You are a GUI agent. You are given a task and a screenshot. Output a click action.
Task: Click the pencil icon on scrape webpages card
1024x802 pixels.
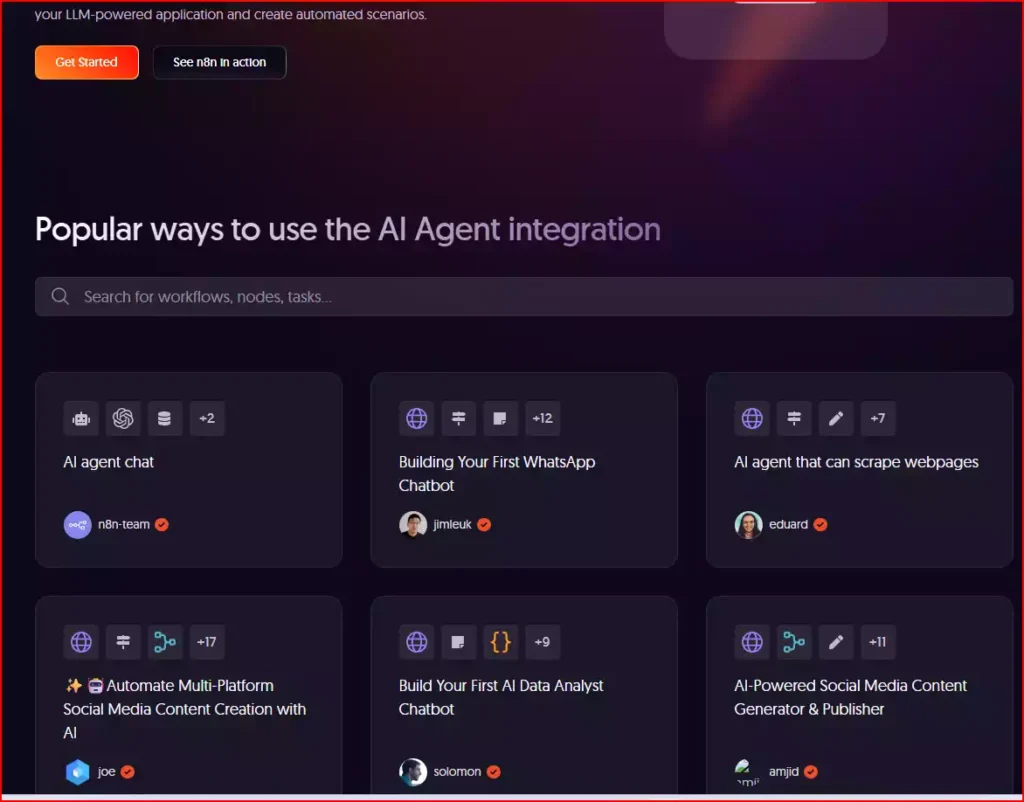835,418
